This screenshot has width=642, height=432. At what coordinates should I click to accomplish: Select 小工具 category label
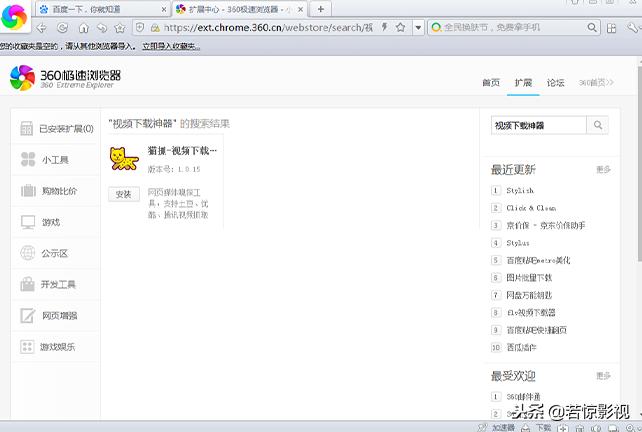55,160
